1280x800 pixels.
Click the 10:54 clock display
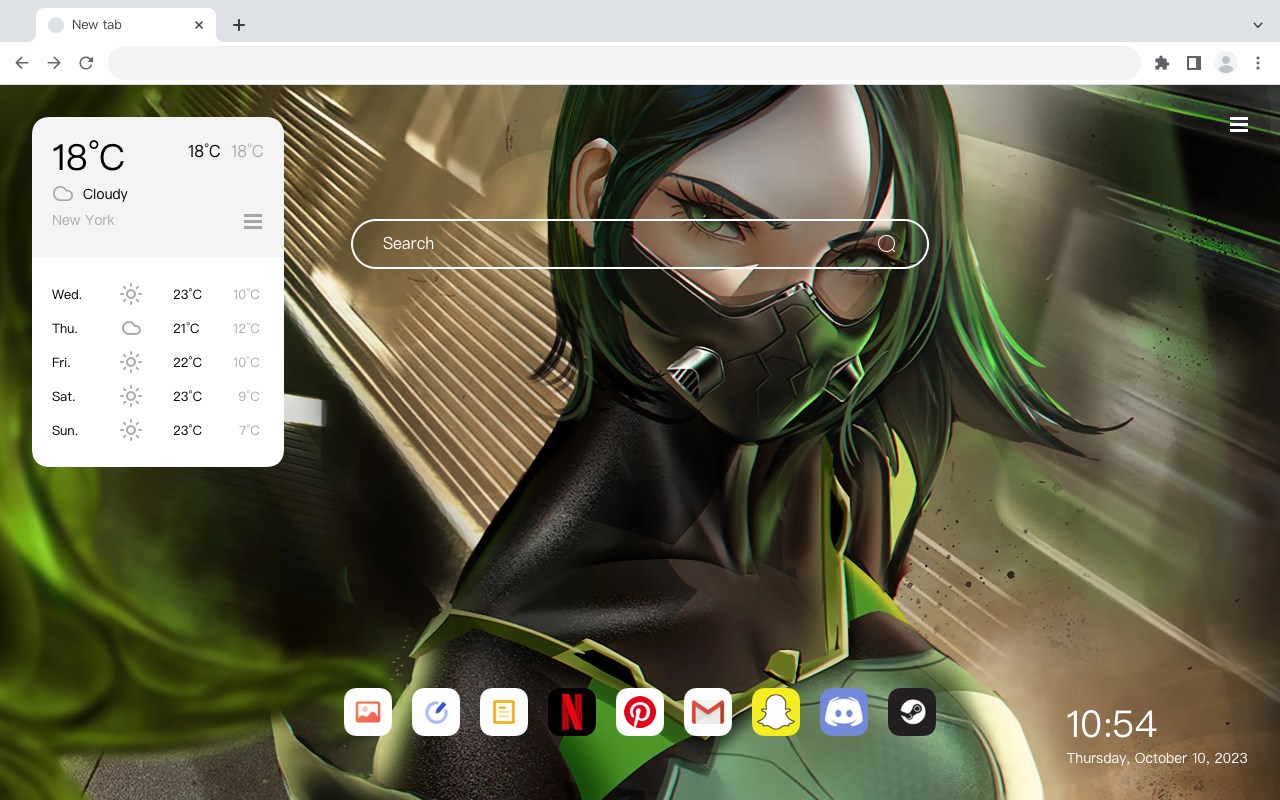click(x=1111, y=724)
